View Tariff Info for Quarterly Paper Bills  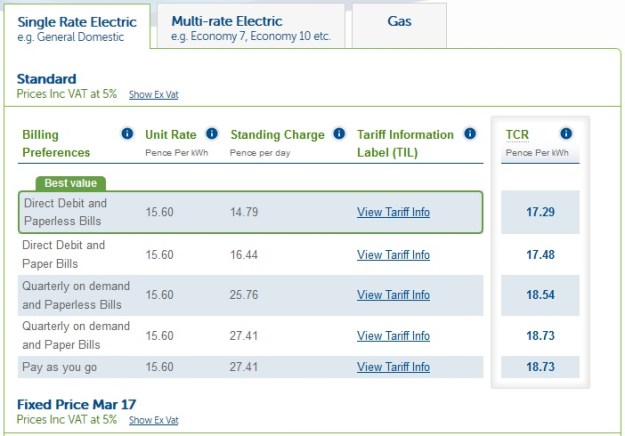pyautogui.click(x=393, y=335)
